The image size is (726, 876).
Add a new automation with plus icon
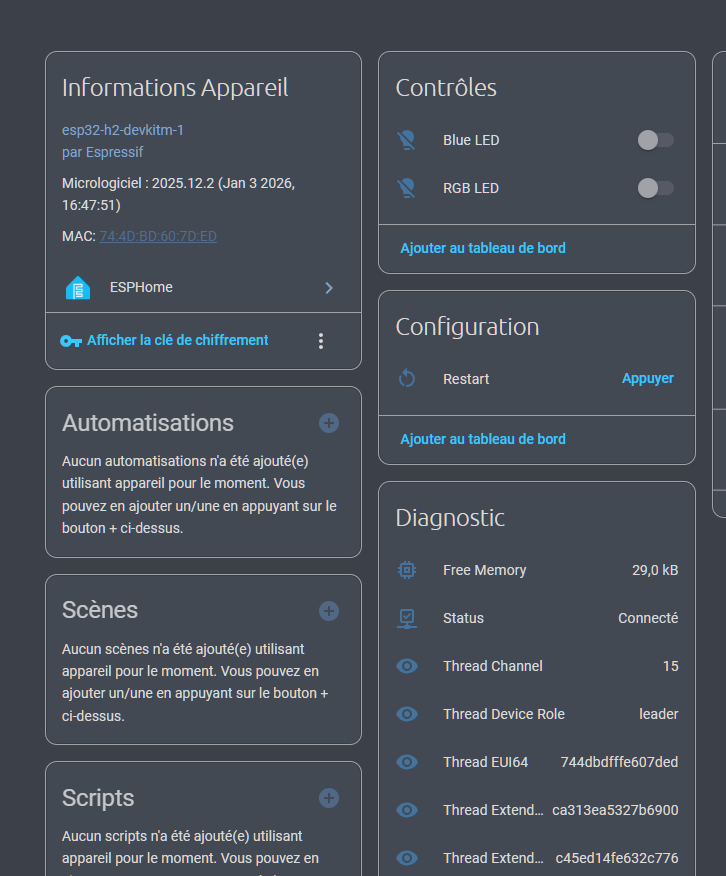pos(329,423)
